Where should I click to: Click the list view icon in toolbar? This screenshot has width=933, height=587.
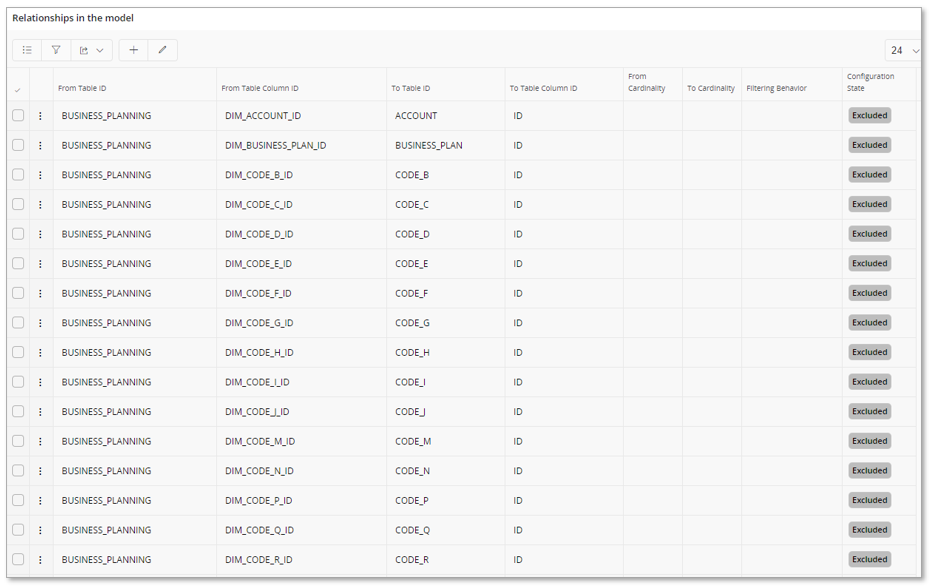(x=27, y=50)
